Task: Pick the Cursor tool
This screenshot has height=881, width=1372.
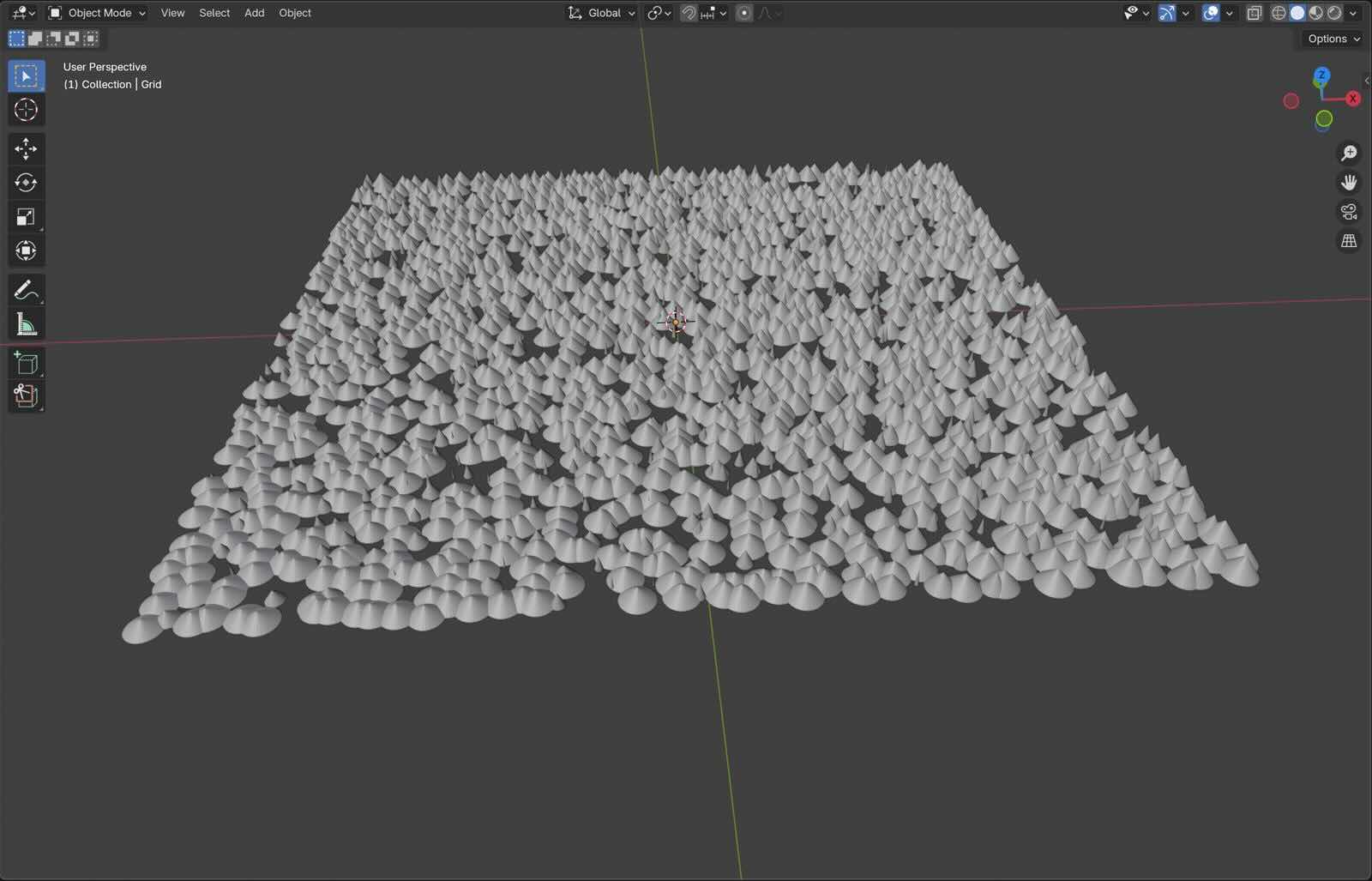Action: pyautogui.click(x=26, y=110)
